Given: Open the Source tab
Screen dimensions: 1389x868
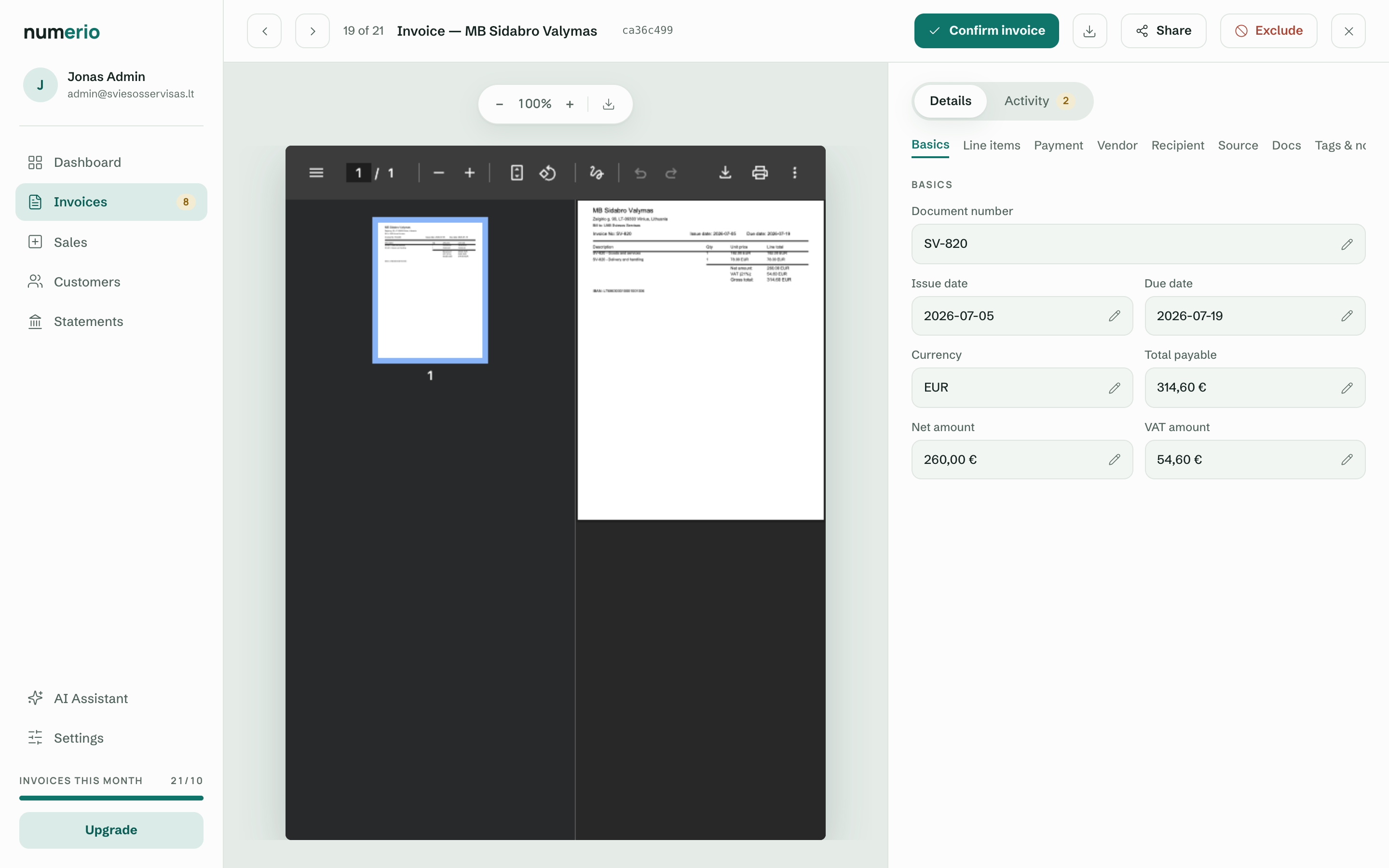Looking at the screenshot, I should tap(1238, 146).
